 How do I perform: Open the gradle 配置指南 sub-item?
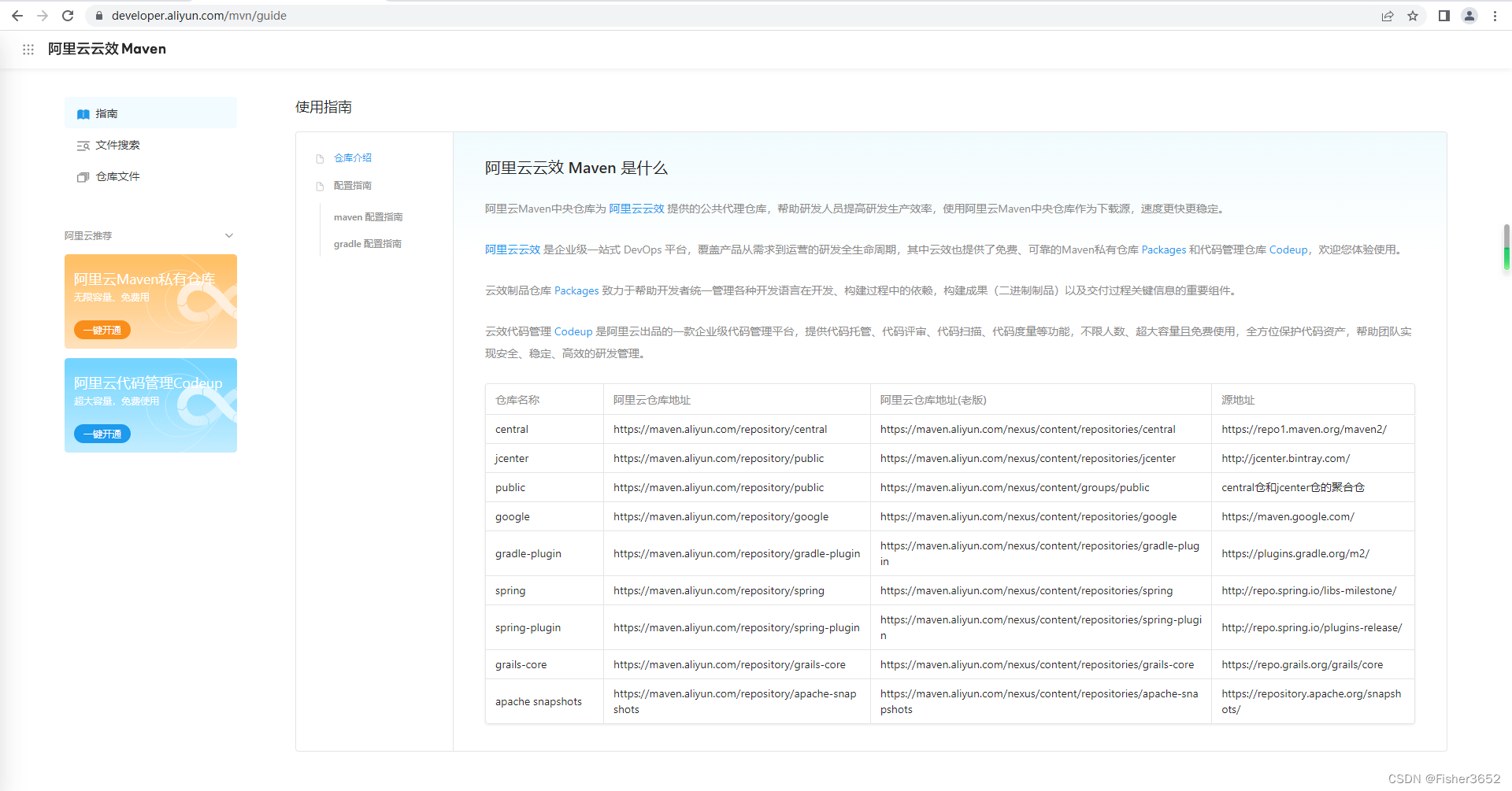367,244
